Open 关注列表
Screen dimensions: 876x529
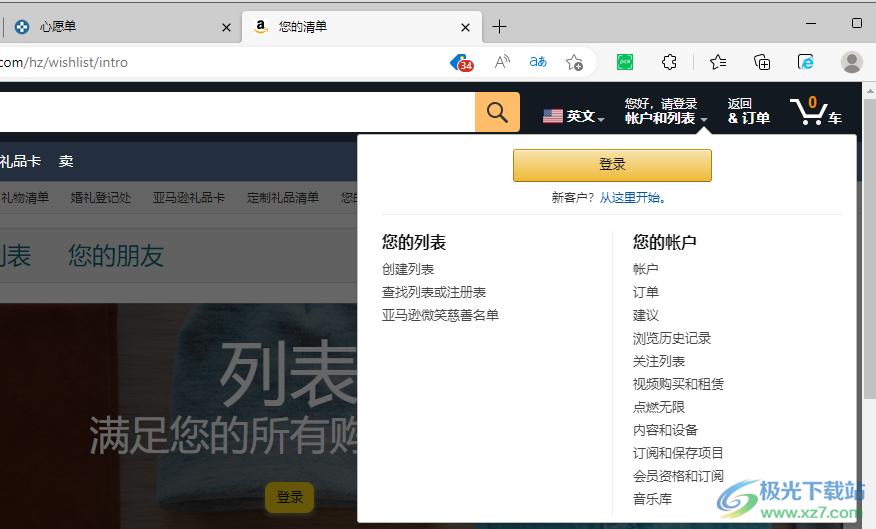click(x=659, y=361)
